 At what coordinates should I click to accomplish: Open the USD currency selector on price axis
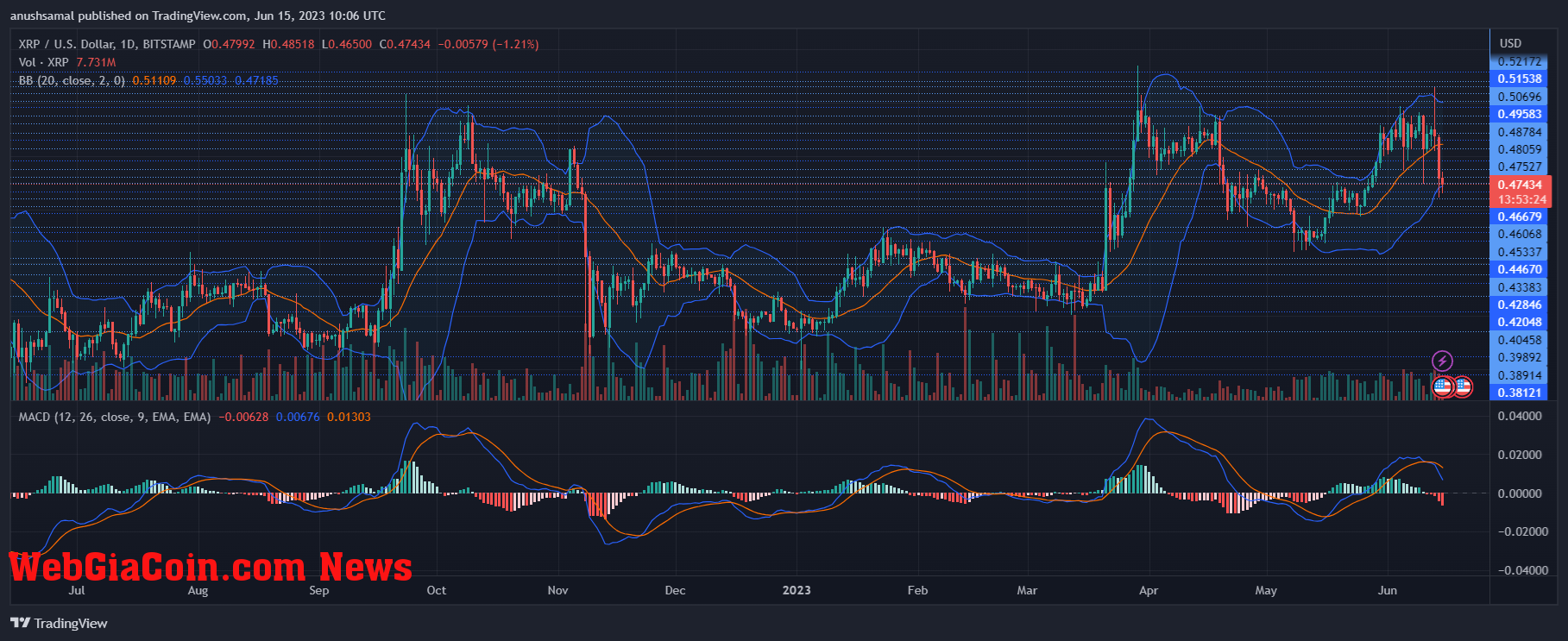tap(1510, 43)
